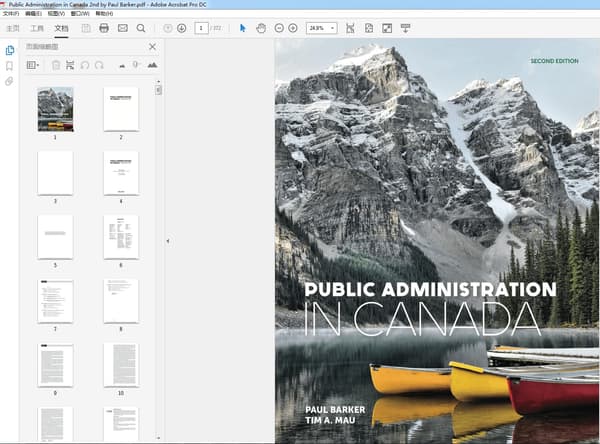Enlarge thumbnails with large mountain icon
Screen dimensions: 600x444
coord(152,65)
